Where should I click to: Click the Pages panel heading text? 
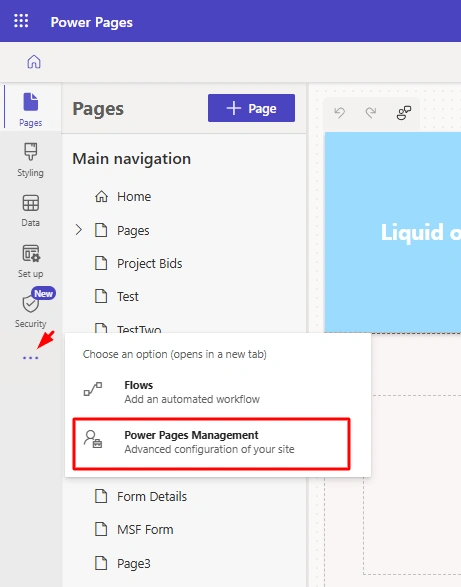(x=98, y=109)
